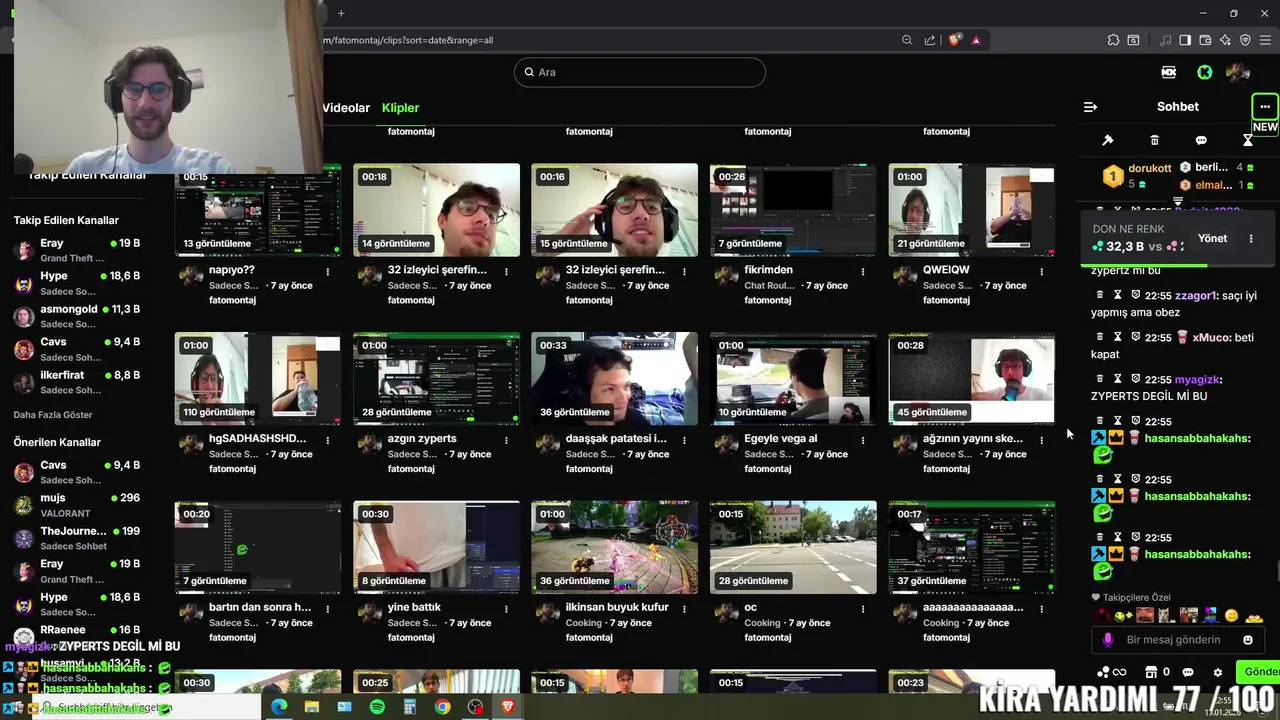Screen dimensions: 1280x720
Task: Open File Explorer from the taskbar
Action: coord(312,707)
